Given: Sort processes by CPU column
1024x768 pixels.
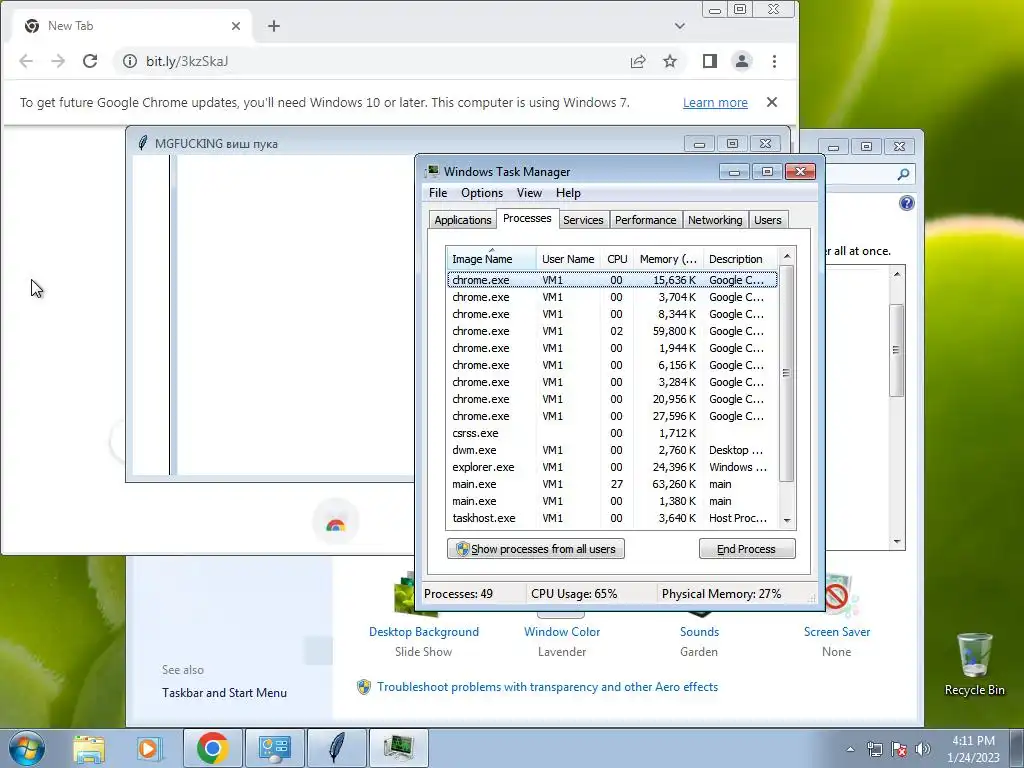Looking at the screenshot, I should 617,259.
